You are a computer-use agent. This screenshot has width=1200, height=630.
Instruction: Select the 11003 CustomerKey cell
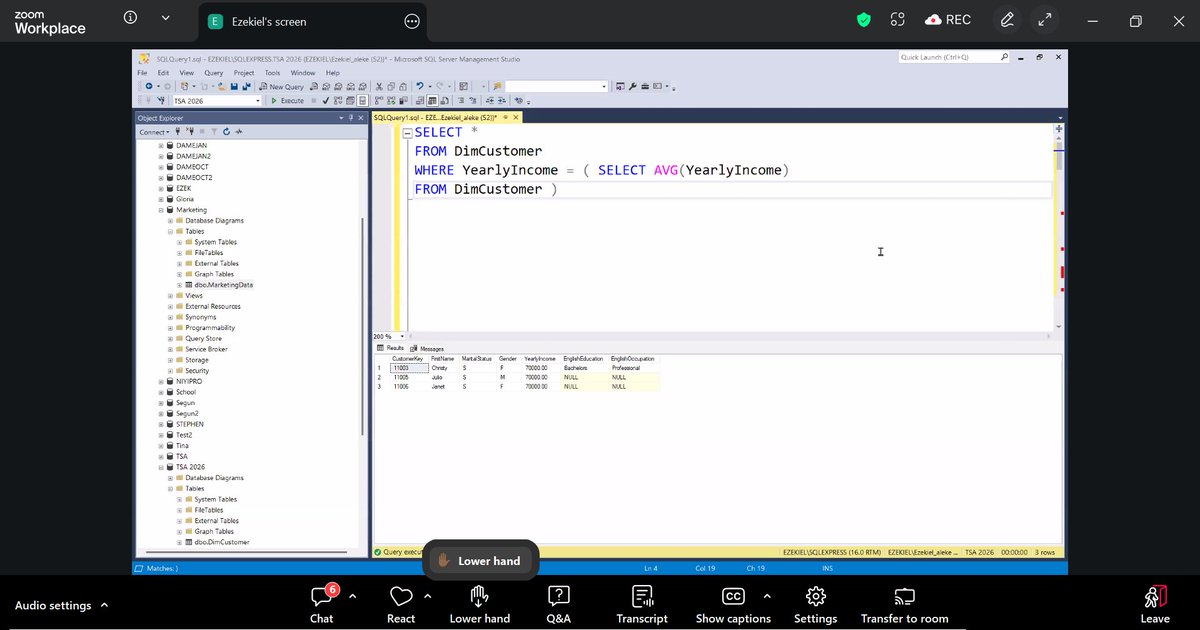pos(409,367)
